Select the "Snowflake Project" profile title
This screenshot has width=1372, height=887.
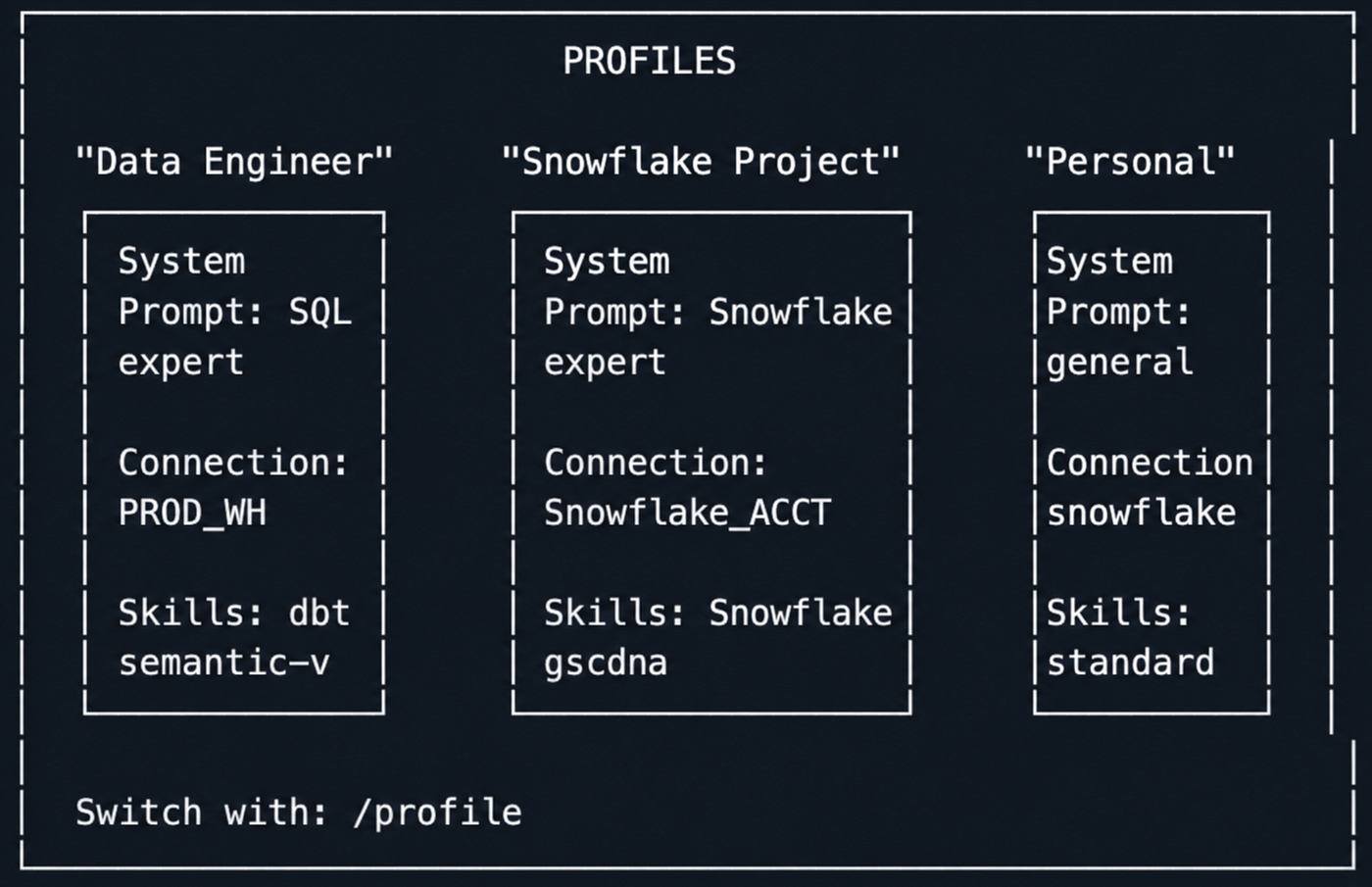pos(701,161)
